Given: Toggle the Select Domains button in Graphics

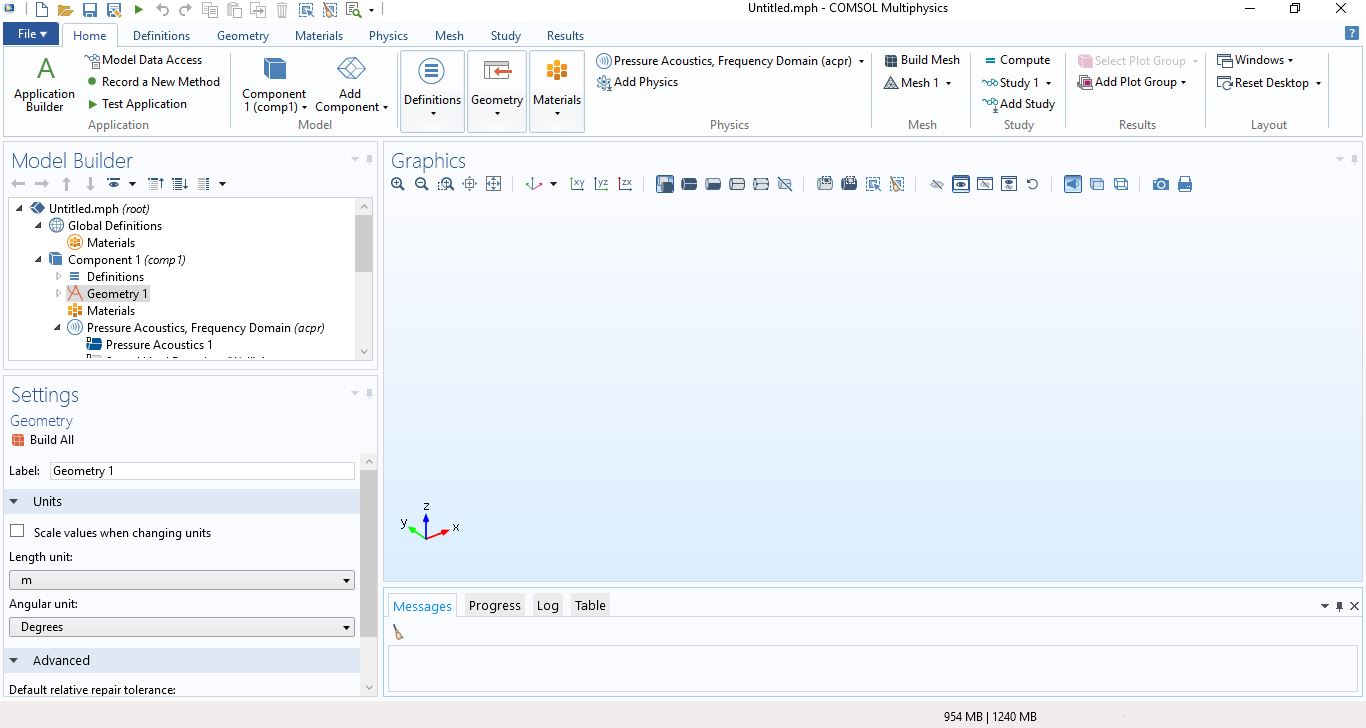Looking at the screenshot, I should (689, 184).
